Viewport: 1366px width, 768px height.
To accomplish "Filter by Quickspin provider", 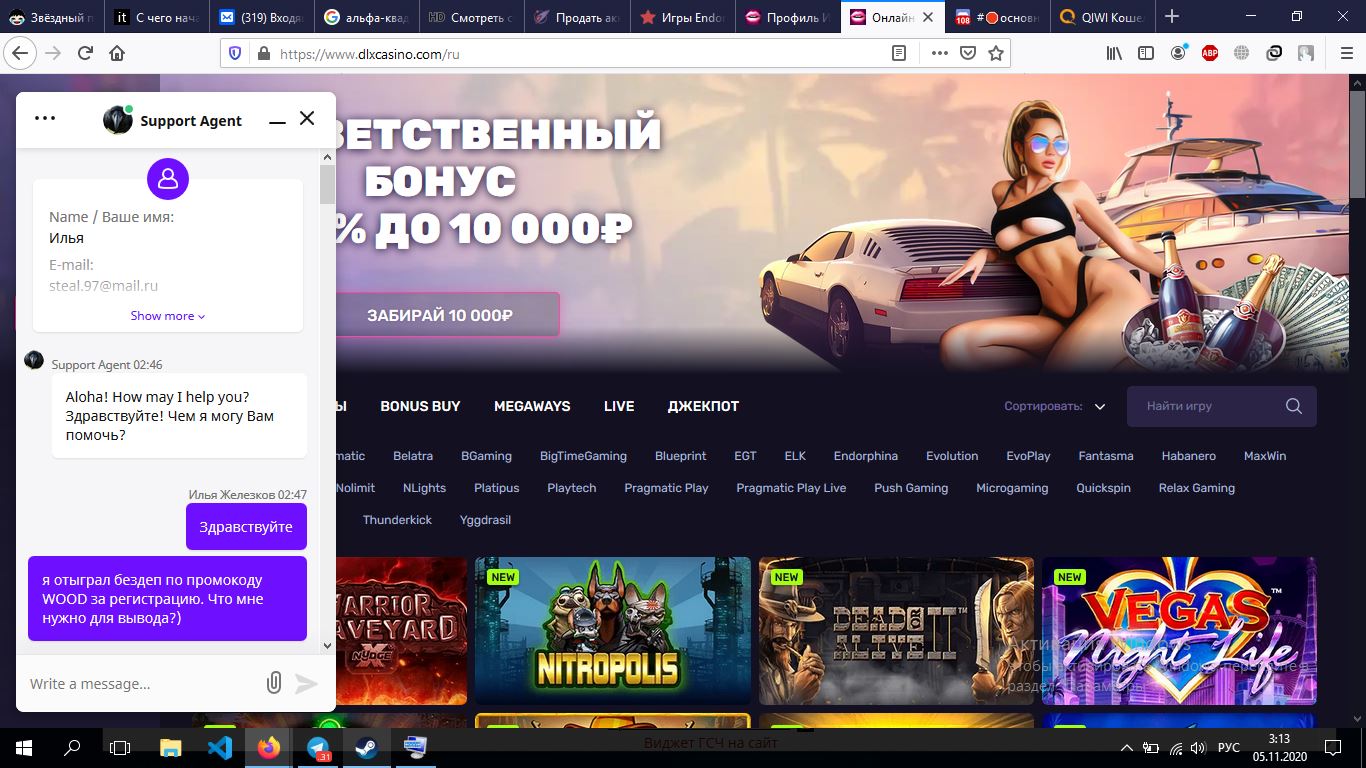I will point(1103,488).
